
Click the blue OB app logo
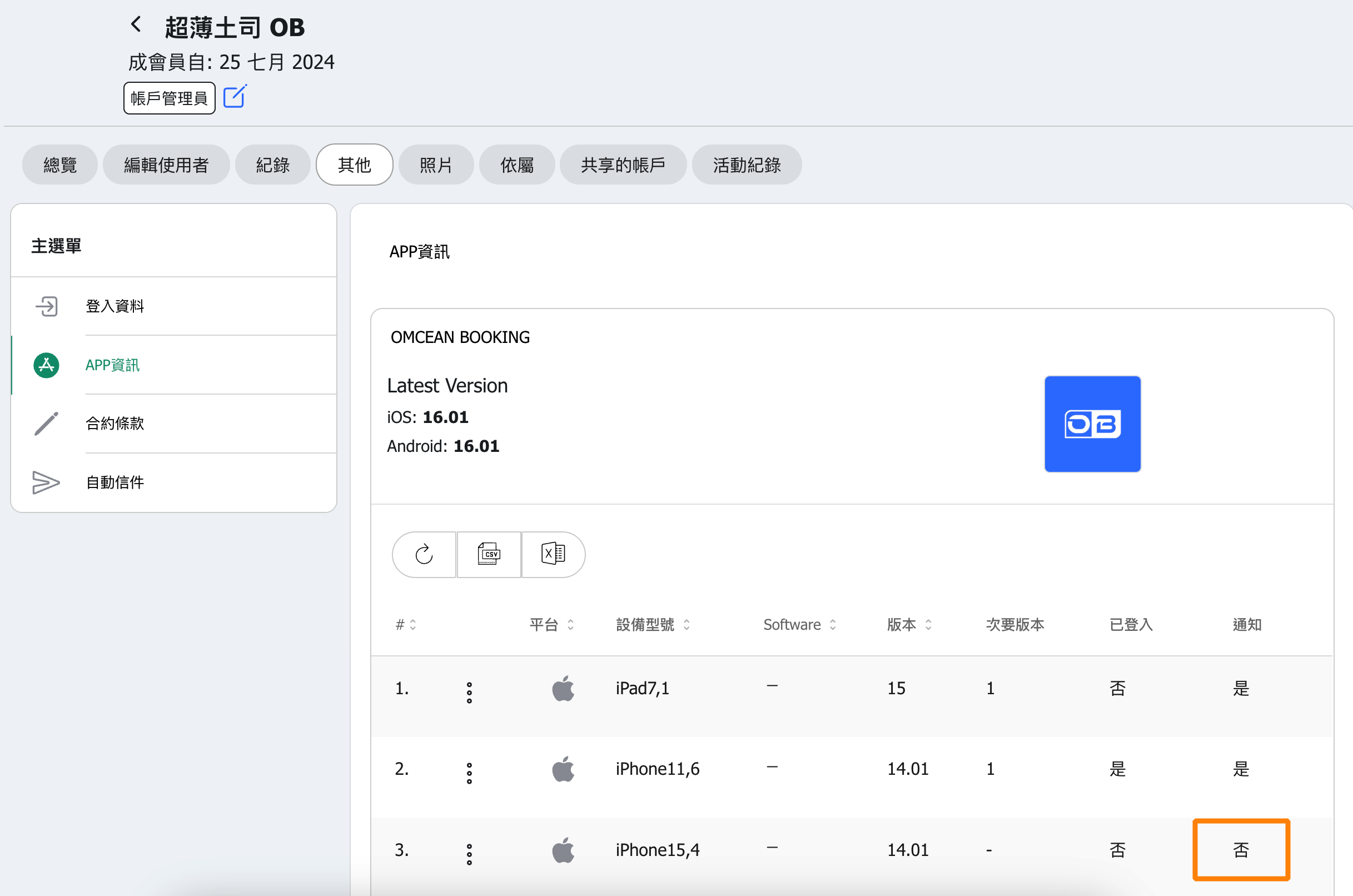(1092, 424)
